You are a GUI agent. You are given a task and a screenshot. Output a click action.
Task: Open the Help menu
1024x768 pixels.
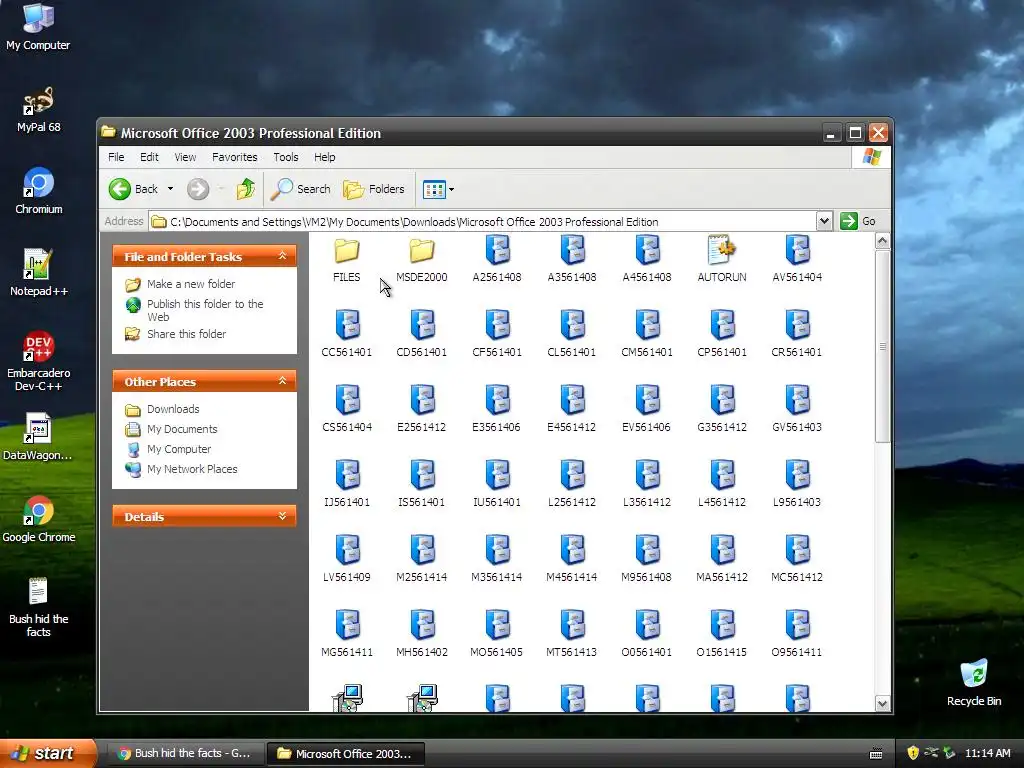[x=325, y=157]
